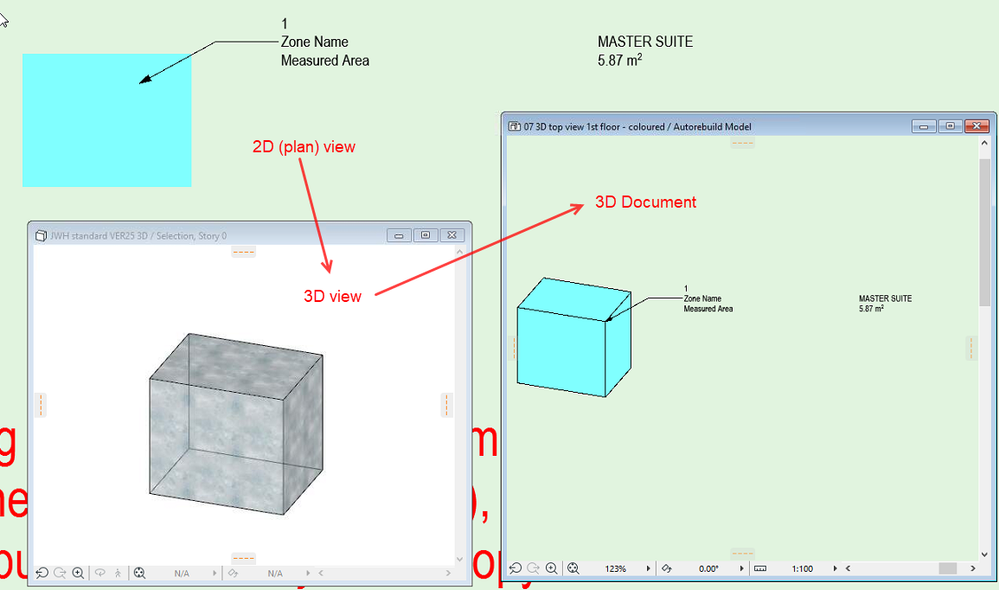The width and height of the screenshot is (999, 590).
Task: Click the Zoom In magnifier in the 3D Document window
Action: click(552, 568)
